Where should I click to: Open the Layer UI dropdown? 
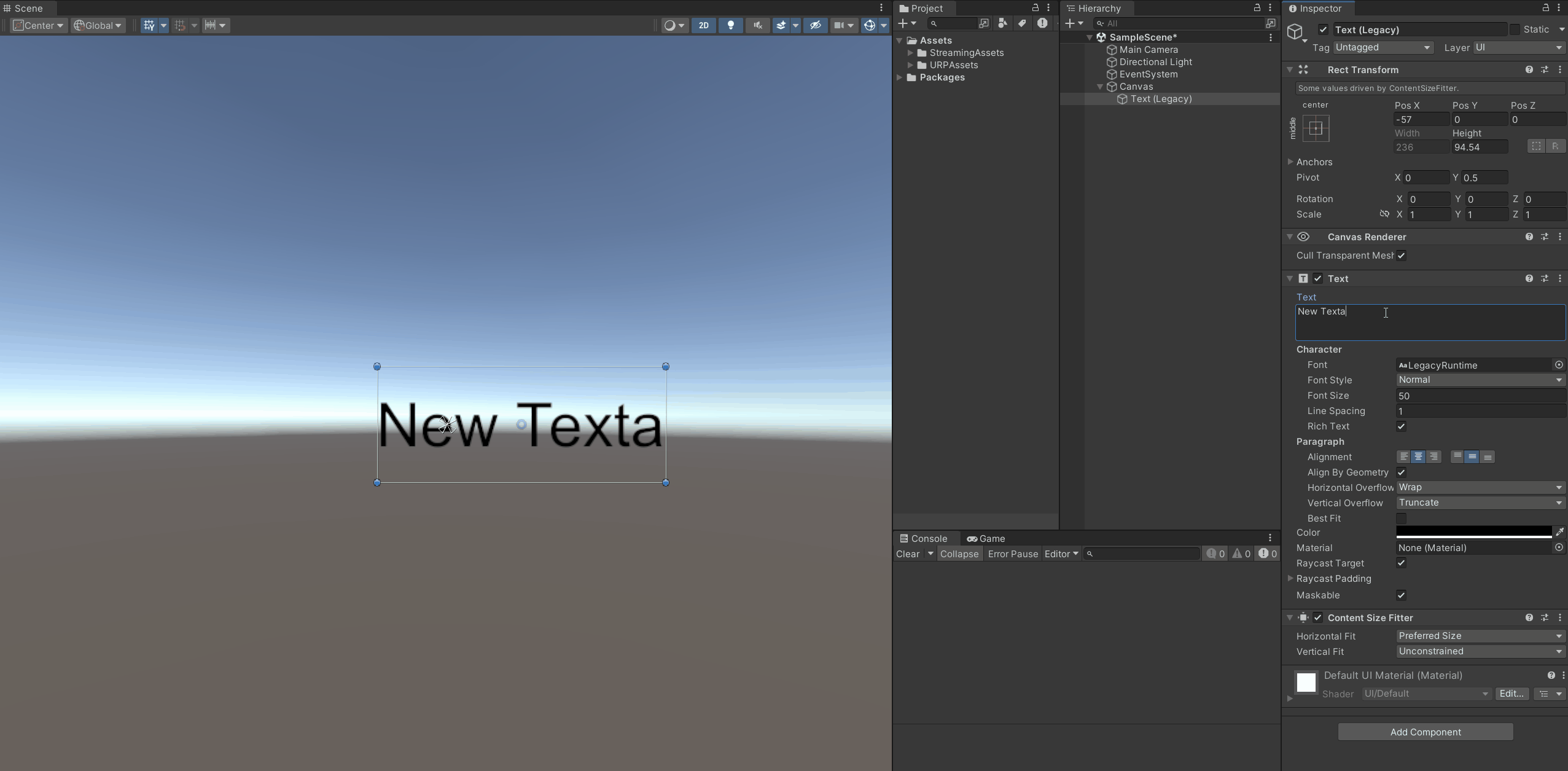[1519, 47]
